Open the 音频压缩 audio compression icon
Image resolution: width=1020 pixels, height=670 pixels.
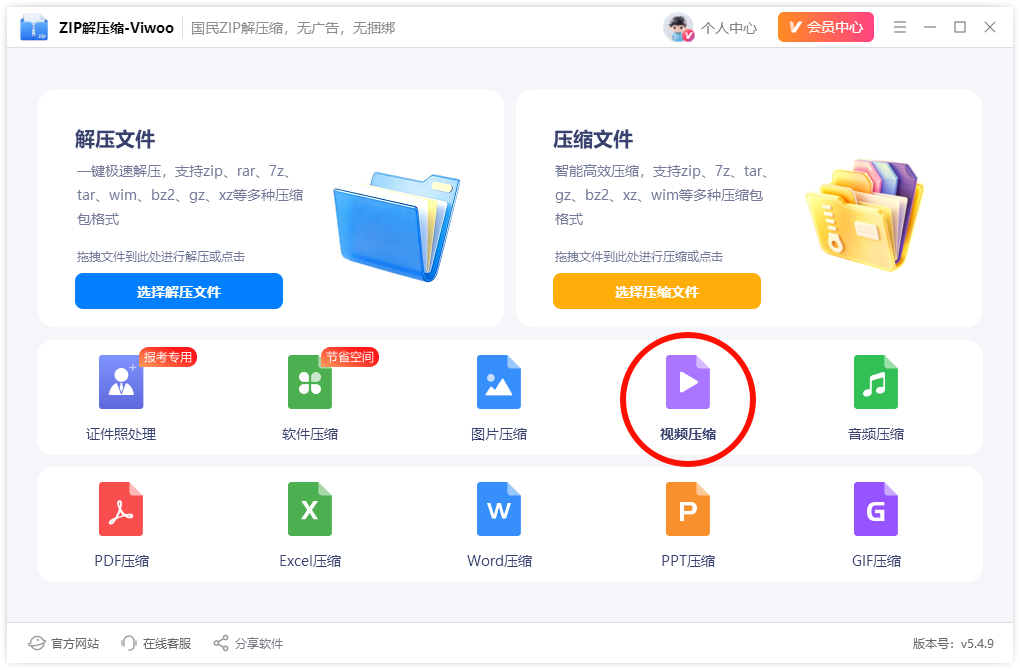click(876, 382)
